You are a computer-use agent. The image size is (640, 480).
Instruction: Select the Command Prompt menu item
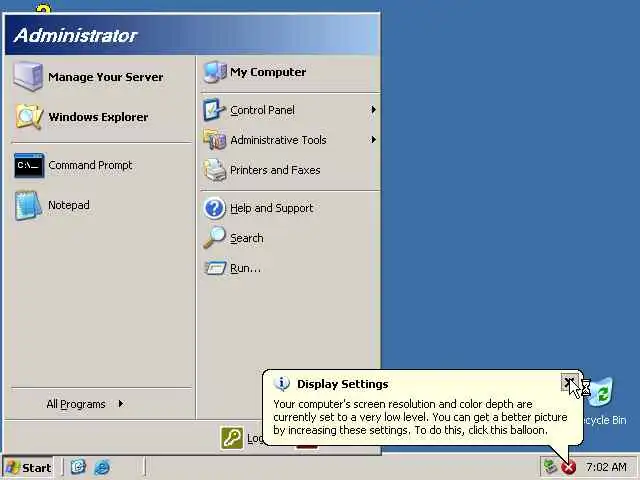click(x=102, y=165)
